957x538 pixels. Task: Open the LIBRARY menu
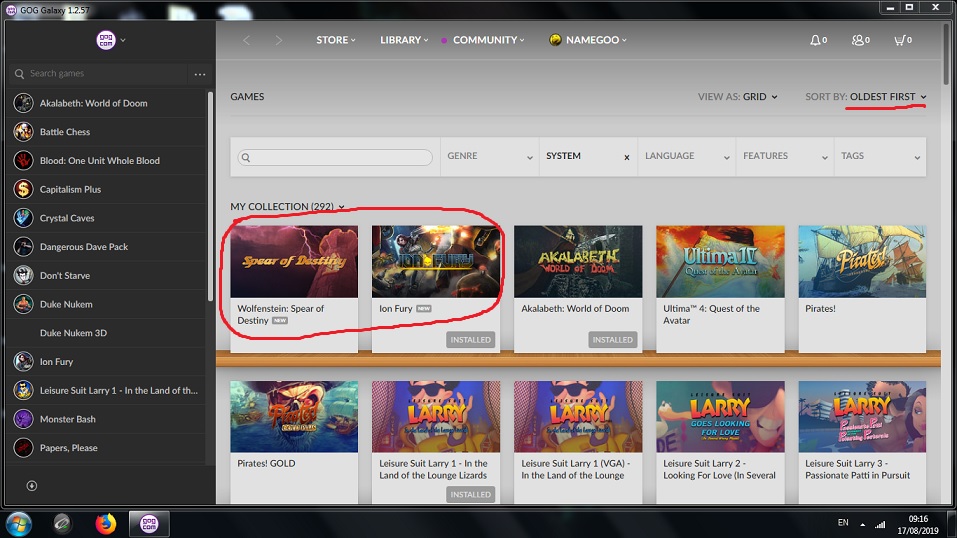click(x=404, y=40)
